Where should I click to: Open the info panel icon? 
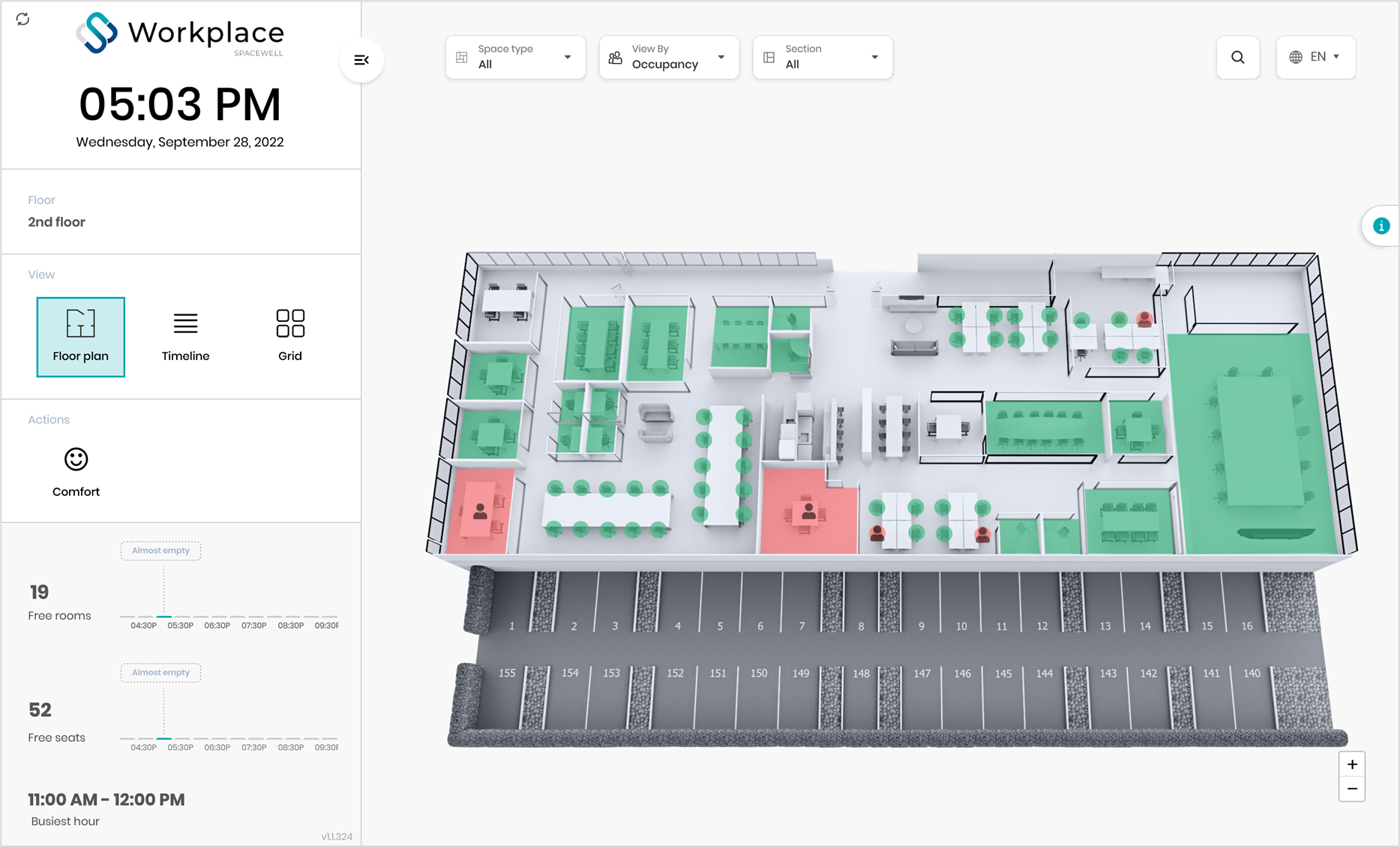click(1381, 226)
